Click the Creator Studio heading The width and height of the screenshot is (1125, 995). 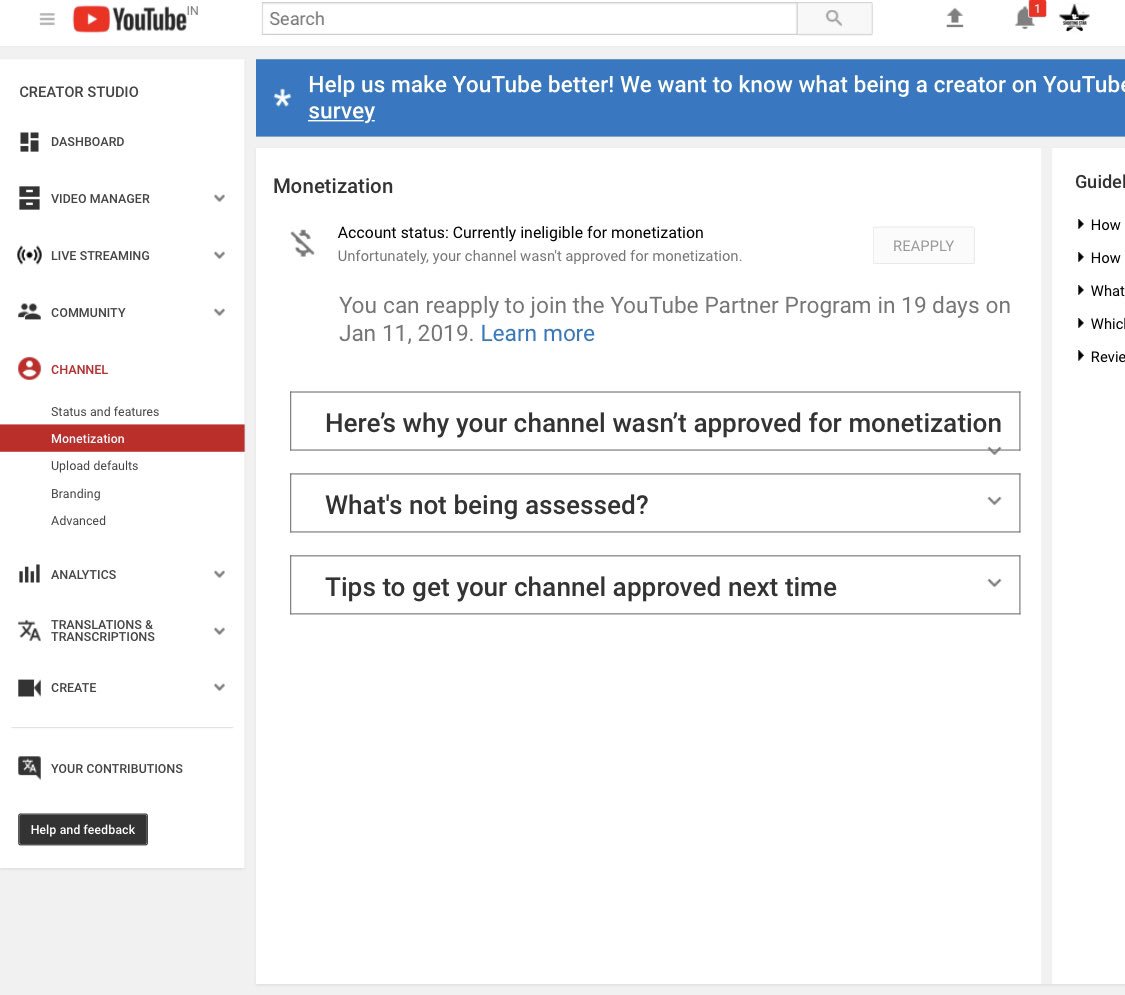click(x=79, y=92)
